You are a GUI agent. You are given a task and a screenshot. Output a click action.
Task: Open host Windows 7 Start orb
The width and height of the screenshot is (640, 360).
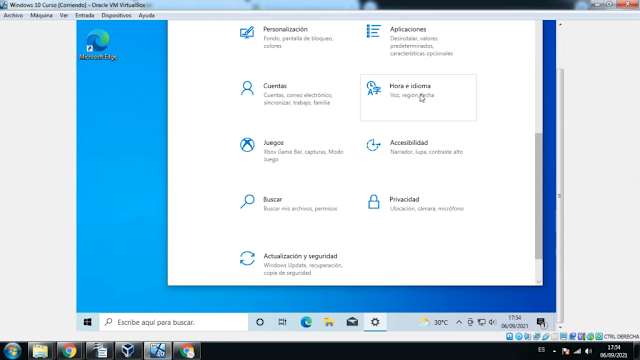[12, 351]
